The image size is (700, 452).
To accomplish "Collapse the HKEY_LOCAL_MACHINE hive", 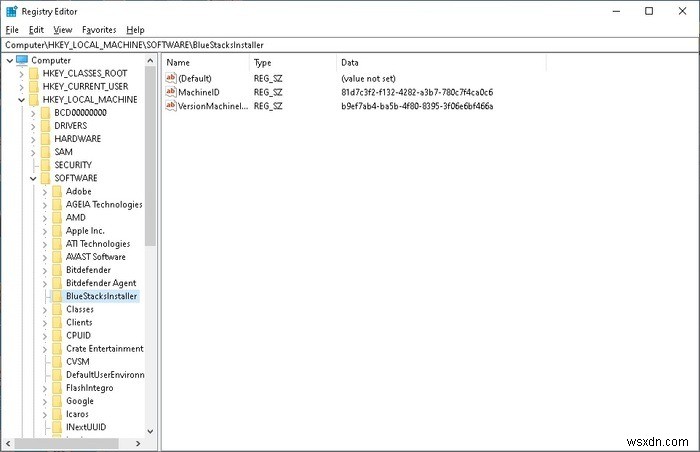I will pos(21,100).
